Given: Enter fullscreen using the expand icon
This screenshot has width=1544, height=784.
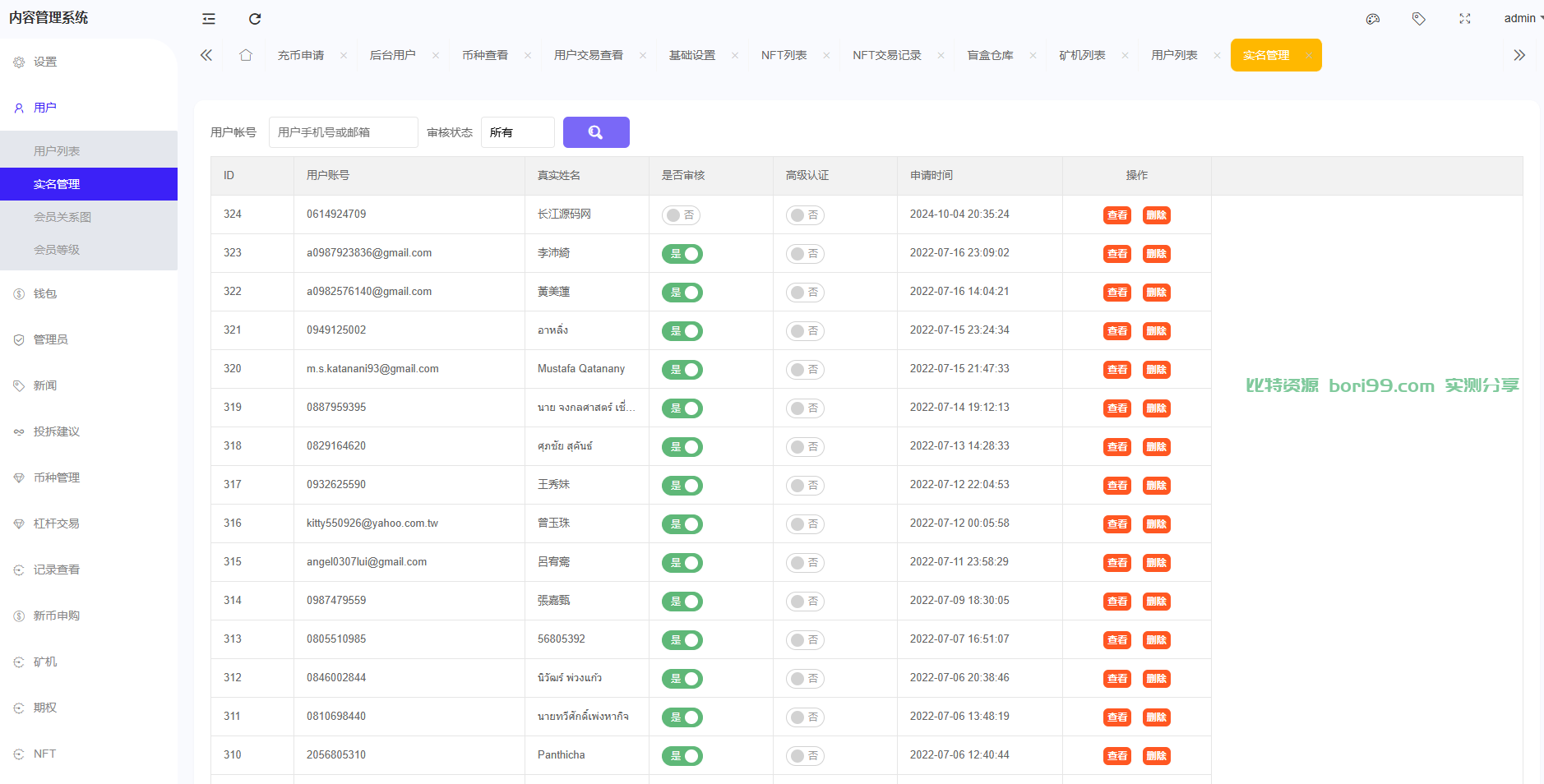Looking at the screenshot, I should [1465, 19].
